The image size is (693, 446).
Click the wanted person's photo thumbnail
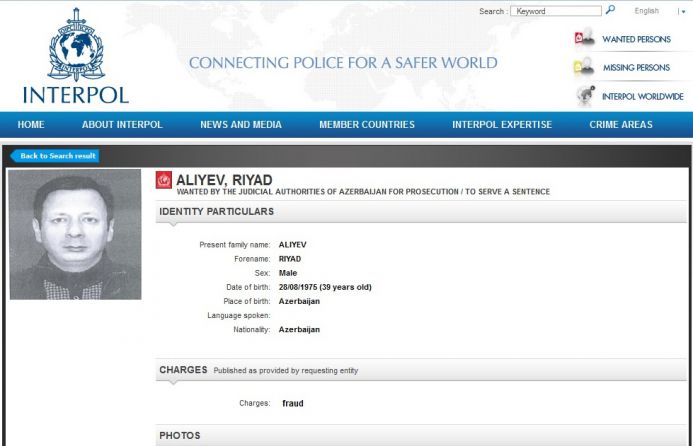tap(75, 234)
